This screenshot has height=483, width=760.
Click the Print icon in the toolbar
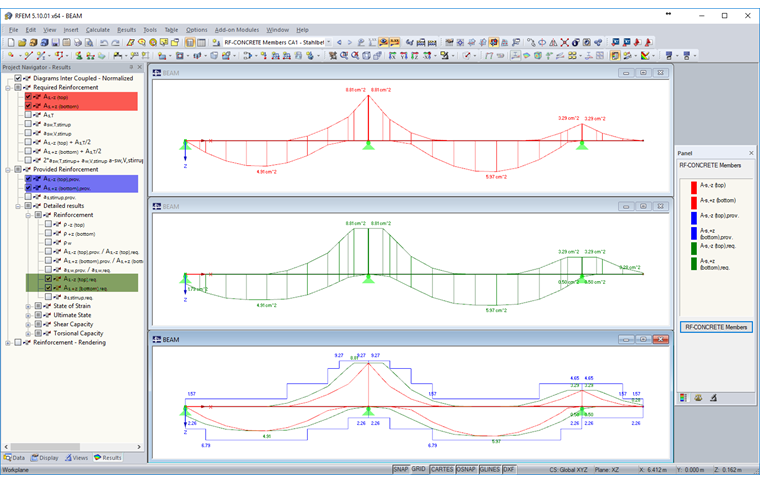[78, 43]
